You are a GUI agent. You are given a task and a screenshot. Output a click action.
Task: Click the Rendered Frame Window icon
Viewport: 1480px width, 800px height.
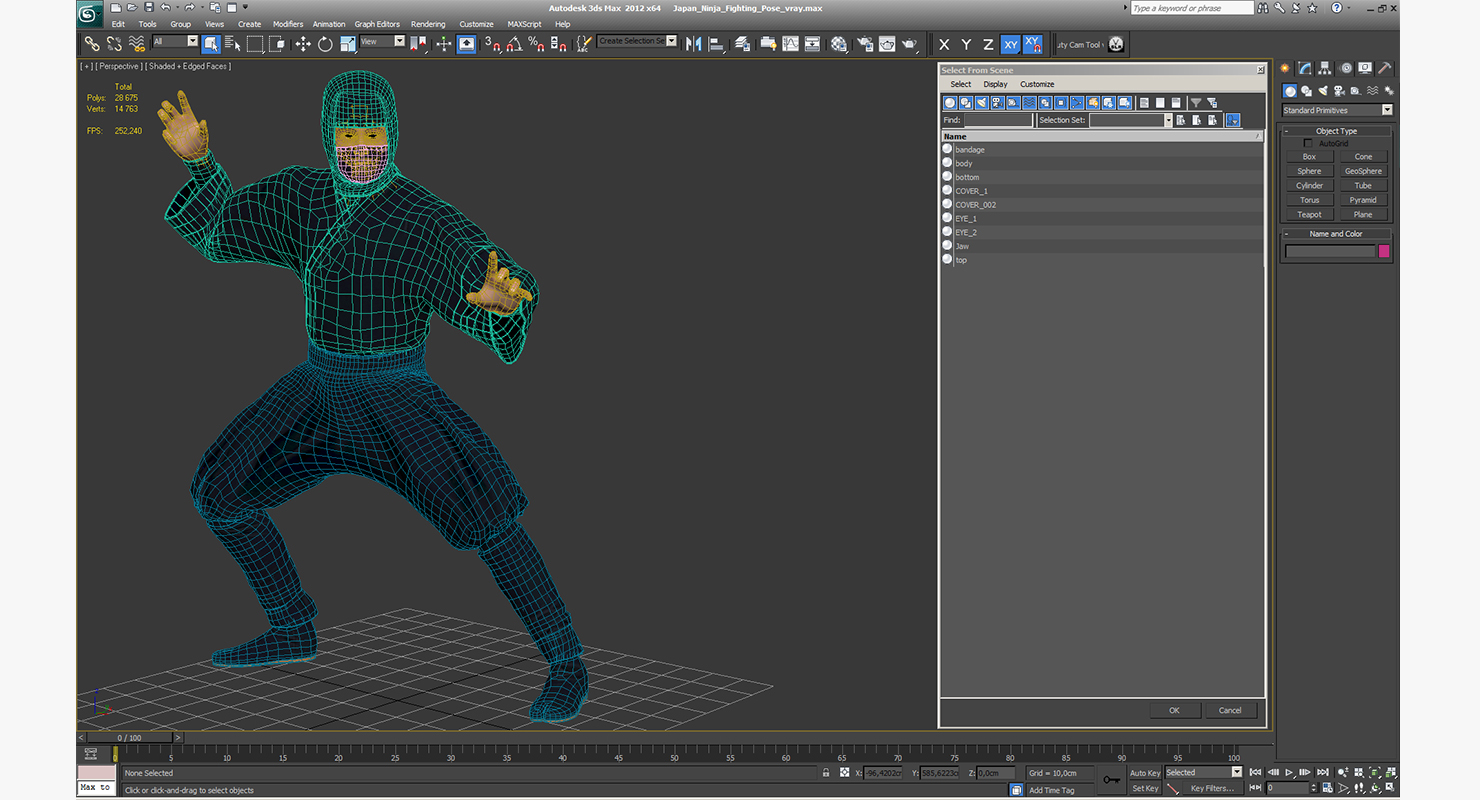click(886, 44)
